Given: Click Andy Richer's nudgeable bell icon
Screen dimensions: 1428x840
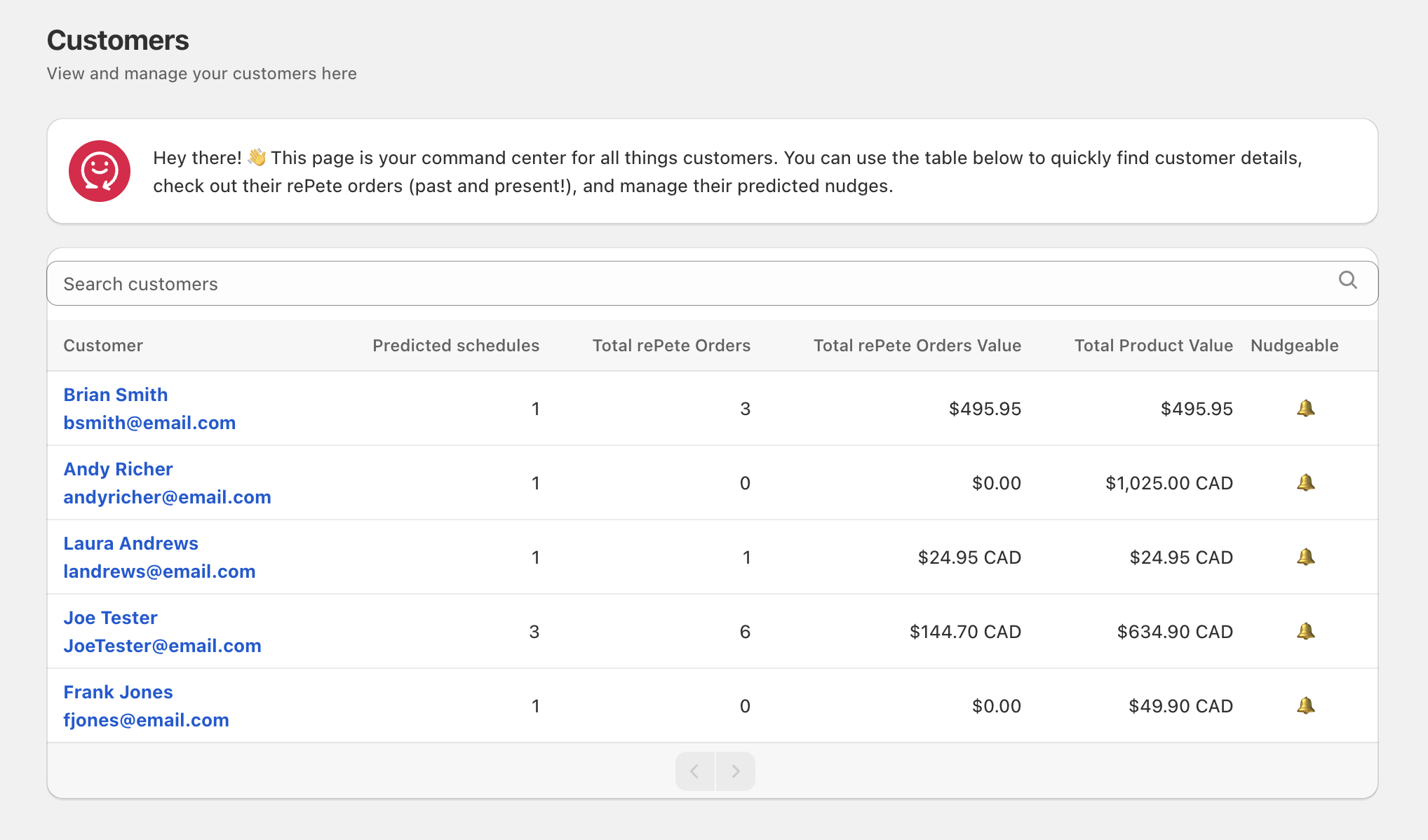Looking at the screenshot, I should [1305, 482].
